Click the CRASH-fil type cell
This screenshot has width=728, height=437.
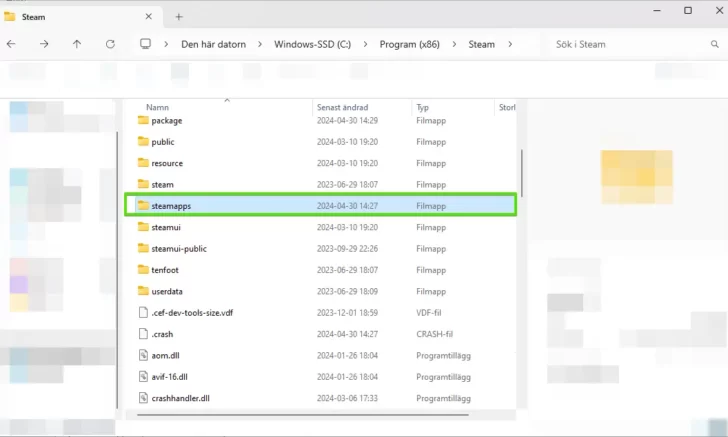click(435, 334)
